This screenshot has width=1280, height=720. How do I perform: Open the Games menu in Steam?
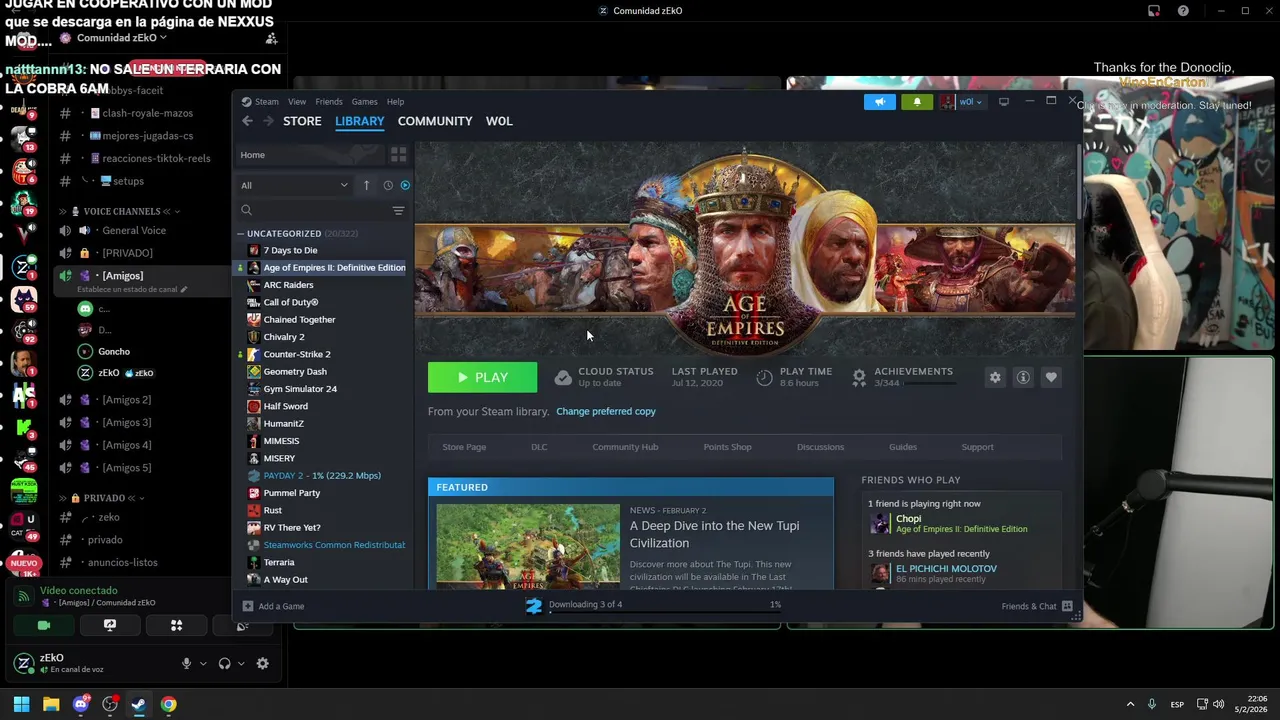[x=365, y=102]
